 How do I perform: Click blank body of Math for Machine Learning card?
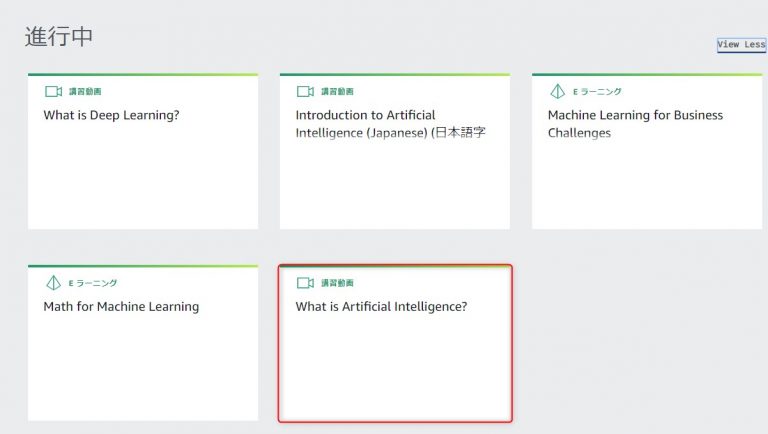tap(143, 367)
